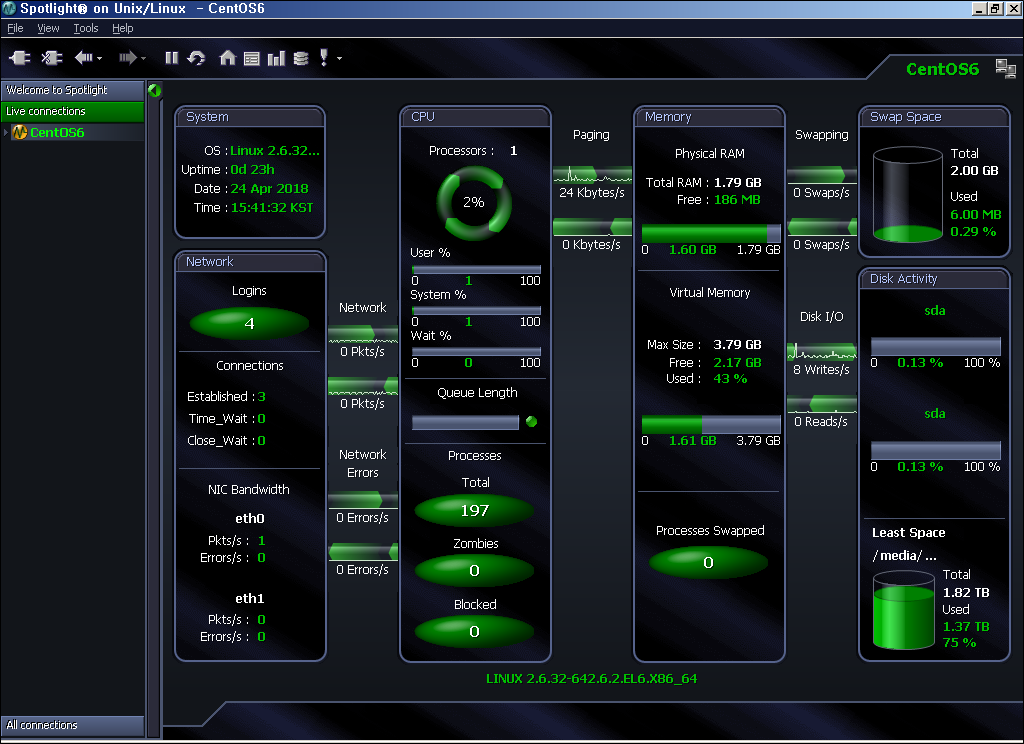Click the Physical RAM usage bar
1024x744 pixels.
[x=710, y=233]
